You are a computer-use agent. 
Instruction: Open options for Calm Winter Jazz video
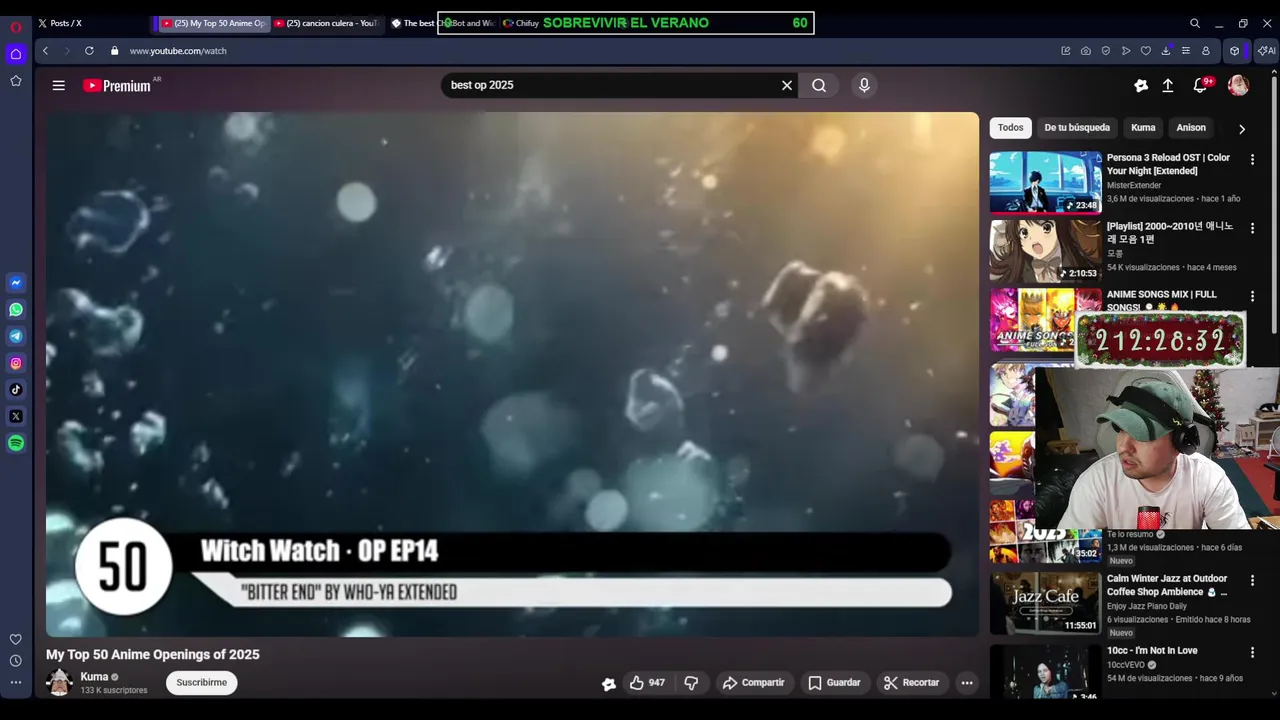pyautogui.click(x=1252, y=581)
